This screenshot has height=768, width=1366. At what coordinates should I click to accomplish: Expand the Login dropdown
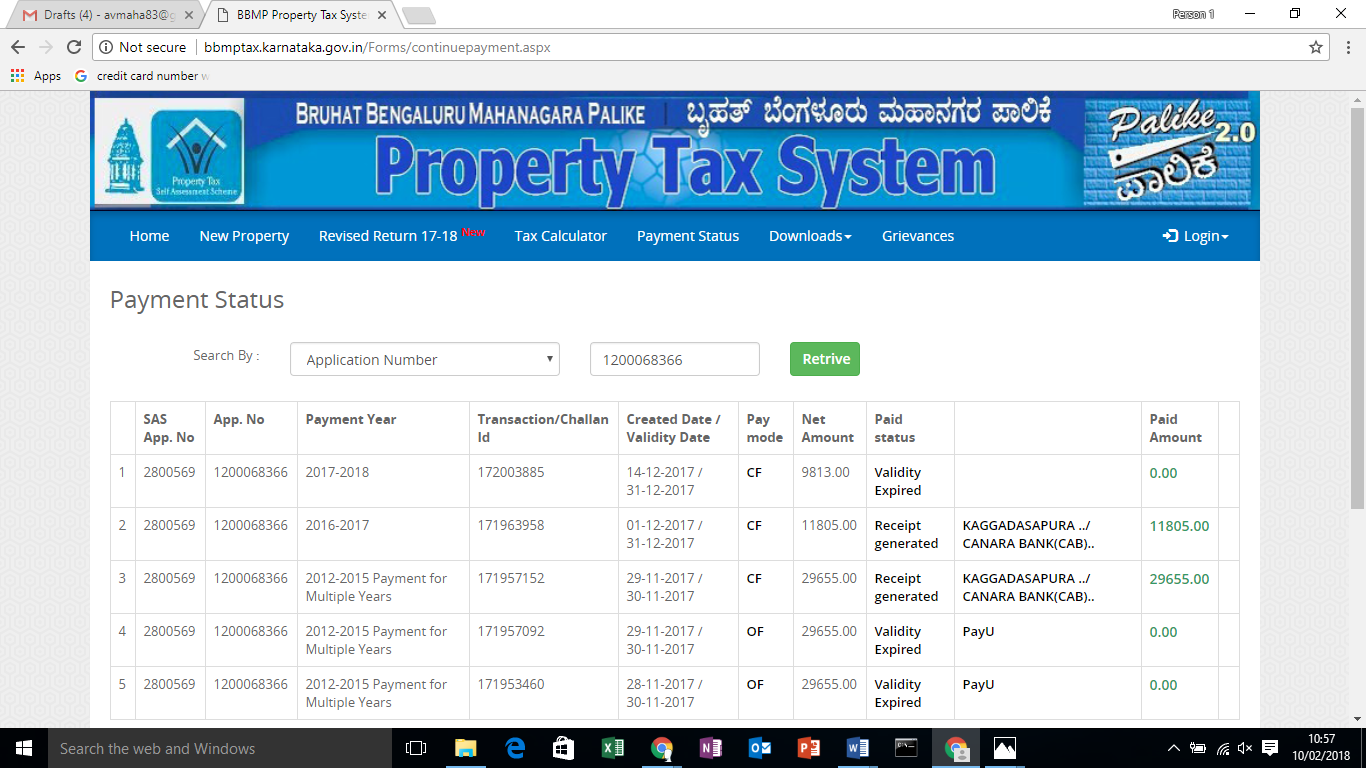(x=1195, y=236)
